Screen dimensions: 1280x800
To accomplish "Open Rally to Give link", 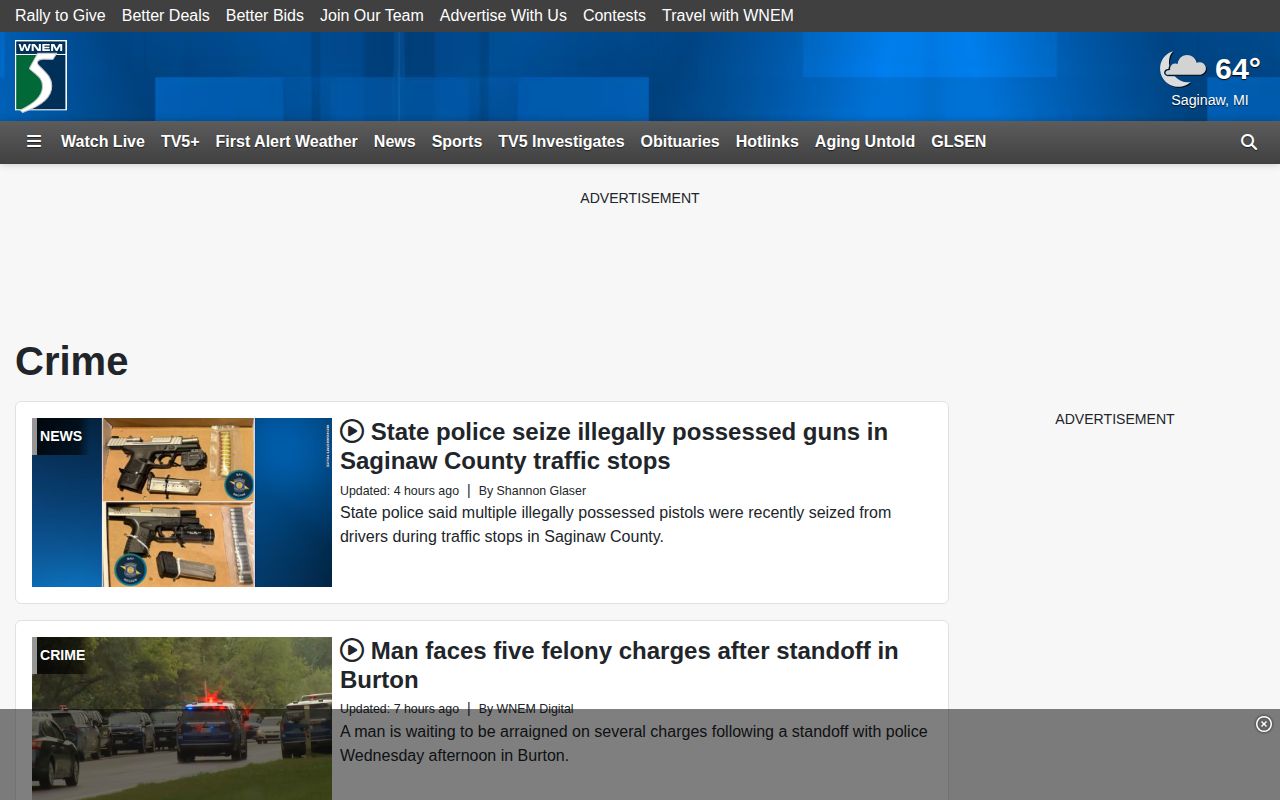I will 60,15.
